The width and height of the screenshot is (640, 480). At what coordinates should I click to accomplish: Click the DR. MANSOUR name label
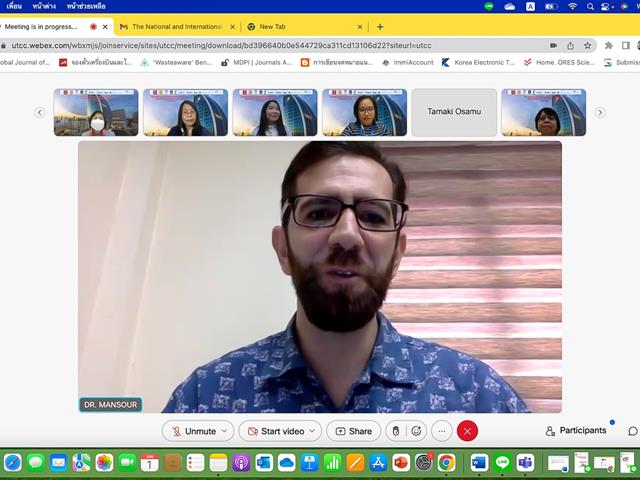(110, 404)
